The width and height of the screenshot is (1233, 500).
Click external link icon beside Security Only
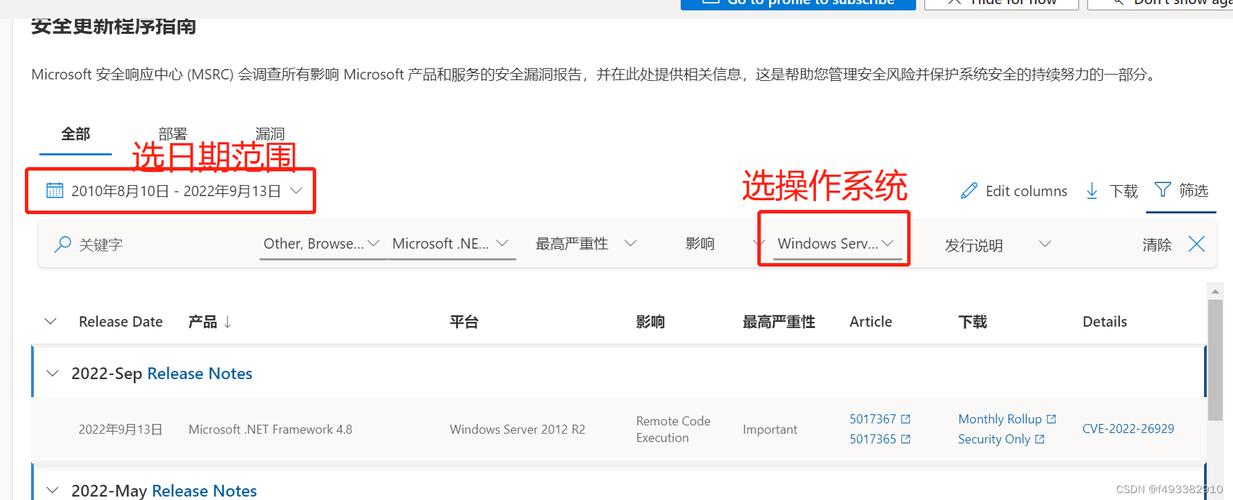click(x=1040, y=440)
